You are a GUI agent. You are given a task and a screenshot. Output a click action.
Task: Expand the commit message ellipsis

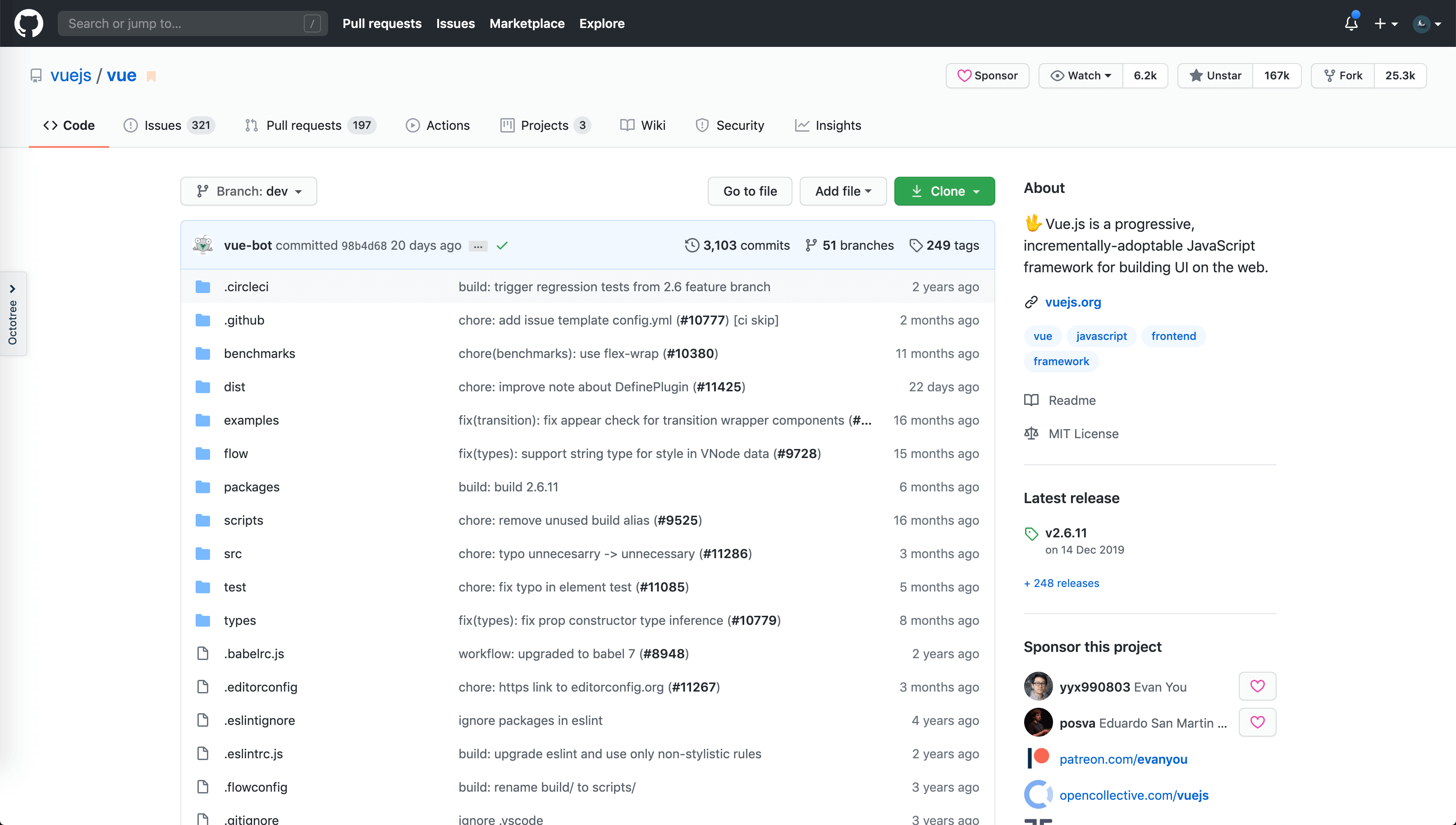(x=478, y=246)
